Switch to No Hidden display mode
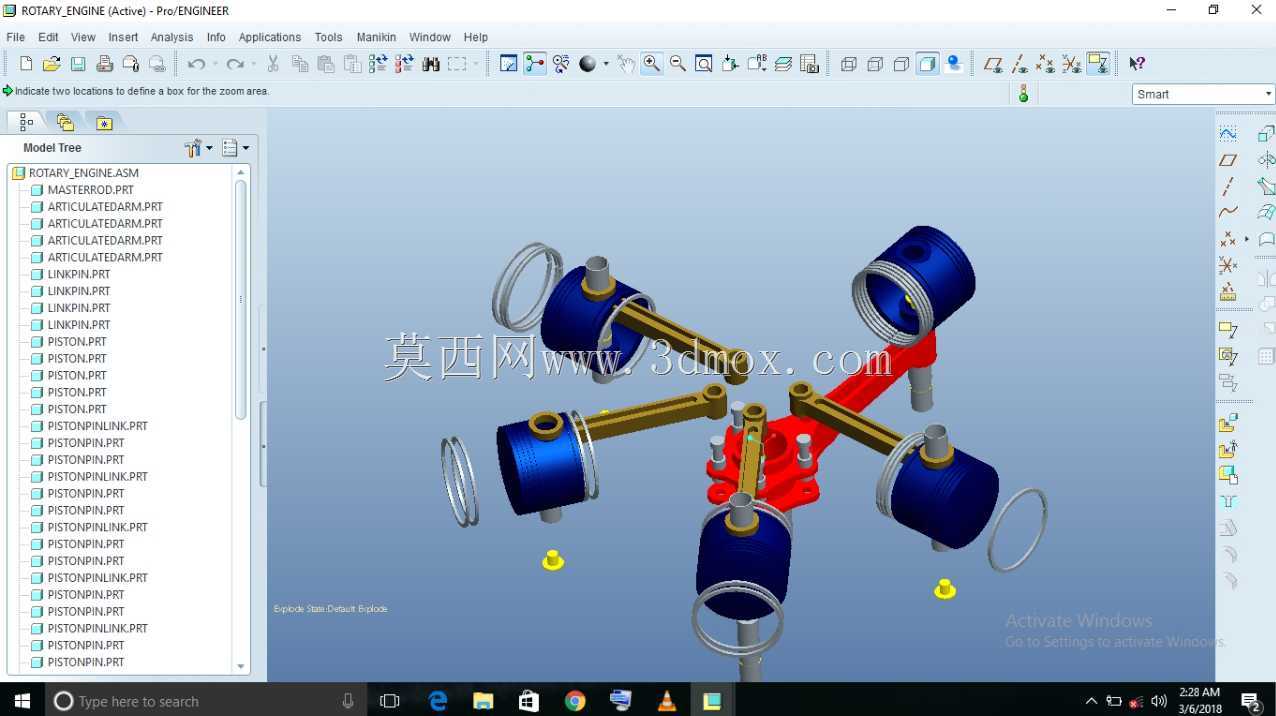 [901, 64]
